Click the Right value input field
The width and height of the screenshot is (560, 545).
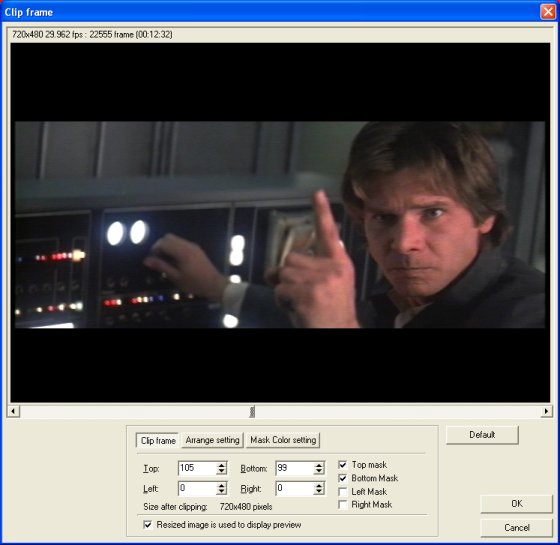coord(295,488)
